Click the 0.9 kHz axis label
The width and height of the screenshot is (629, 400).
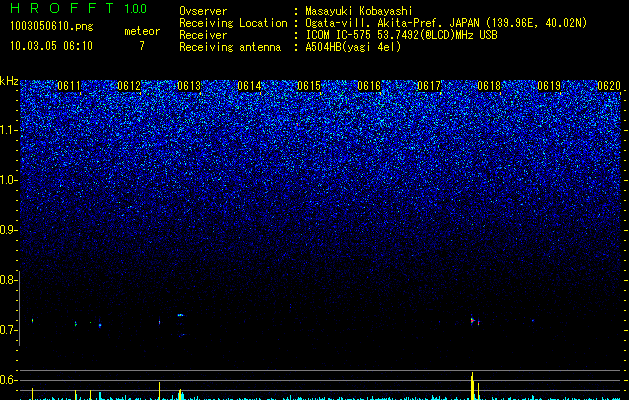click(8, 230)
